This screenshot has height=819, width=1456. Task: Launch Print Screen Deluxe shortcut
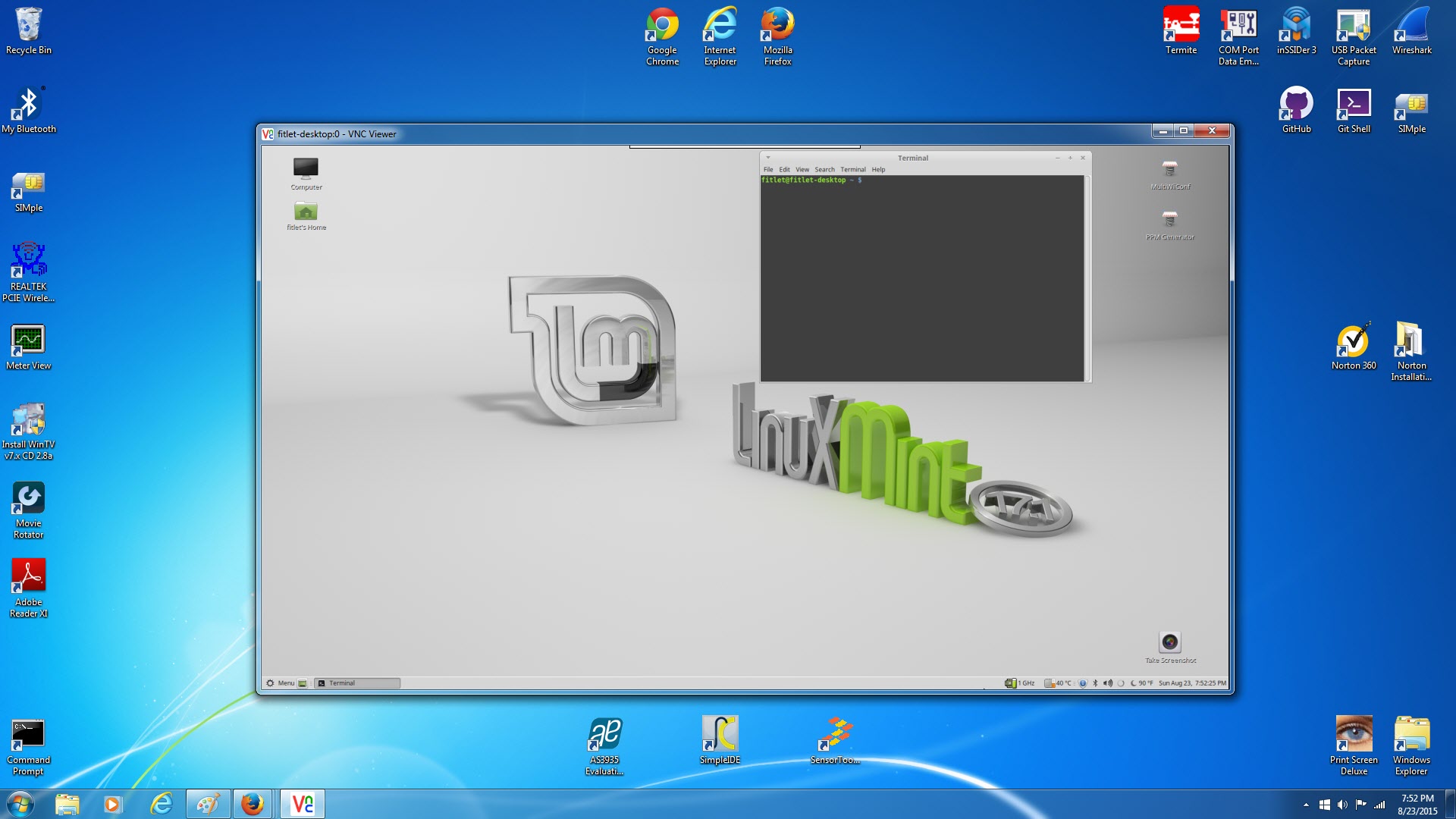pos(1354,746)
